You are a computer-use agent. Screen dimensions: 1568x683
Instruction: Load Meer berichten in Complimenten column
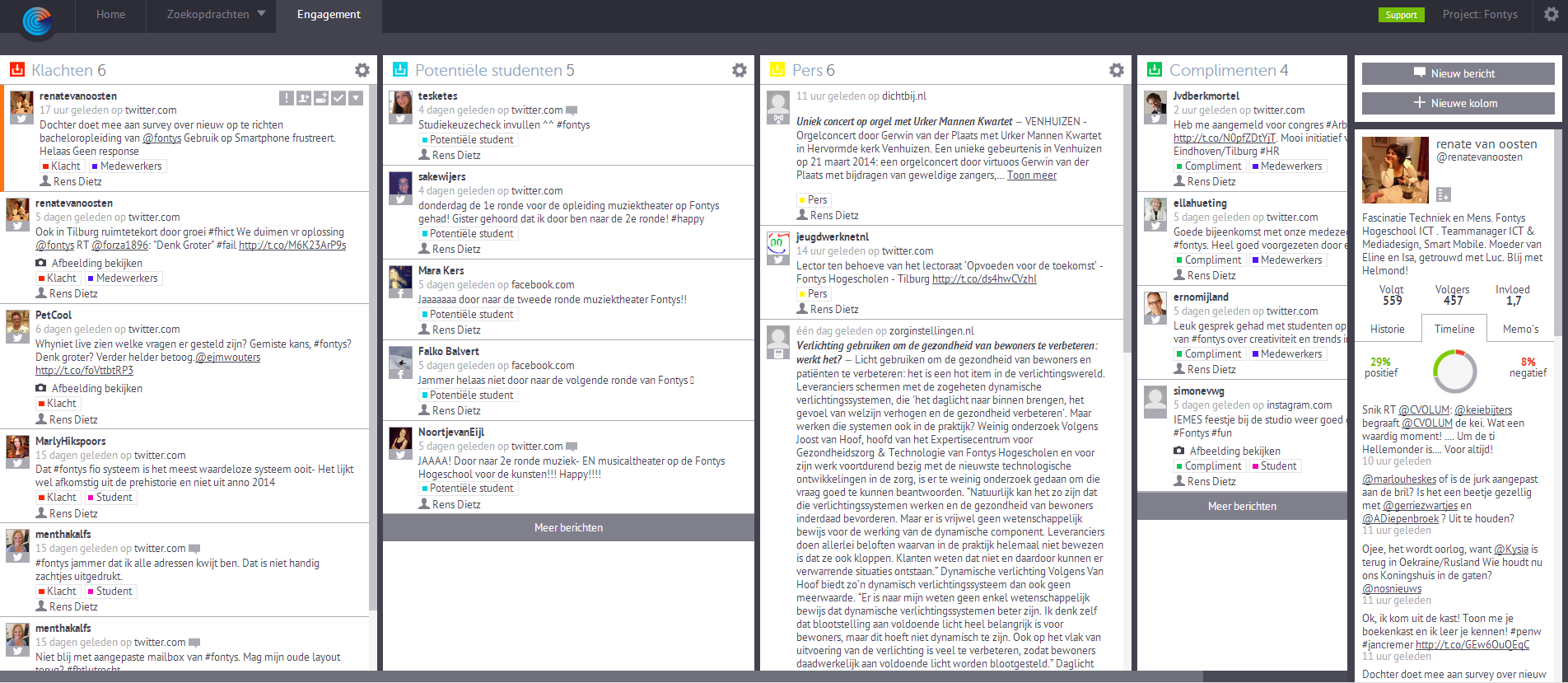pyautogui.click(x=1242, y=506)
